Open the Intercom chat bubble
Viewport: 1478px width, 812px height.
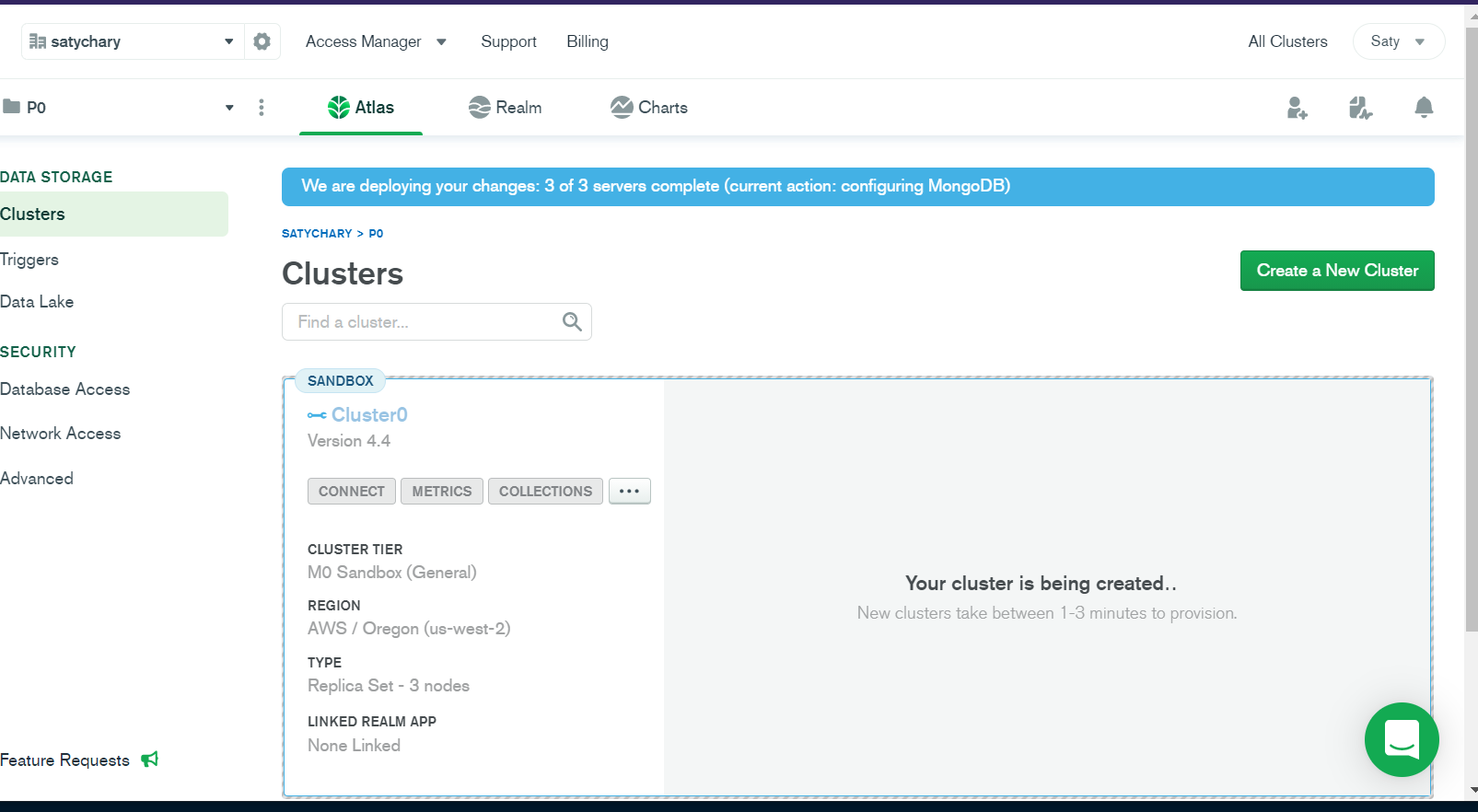click(1402, 739)
